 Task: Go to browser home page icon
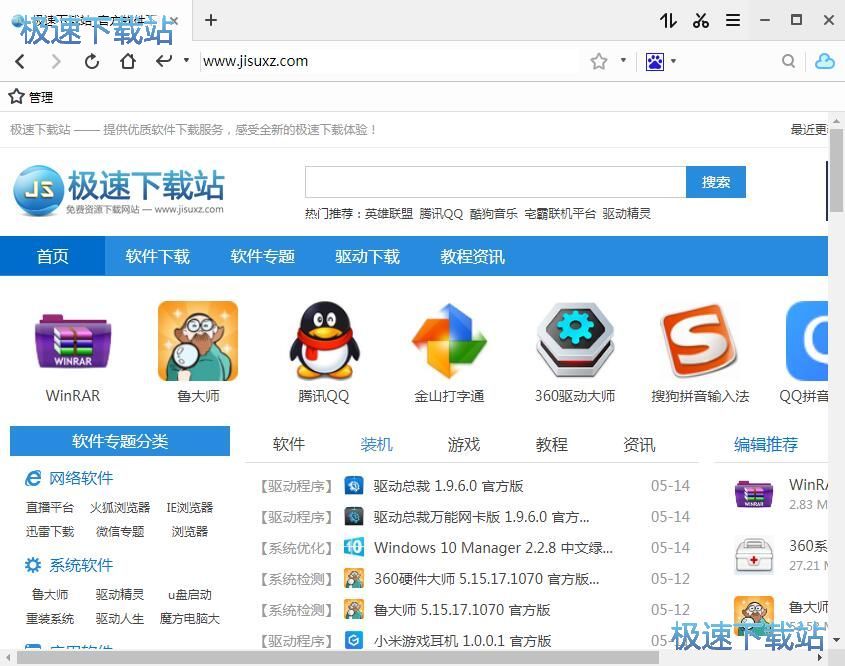pos(128,61)
